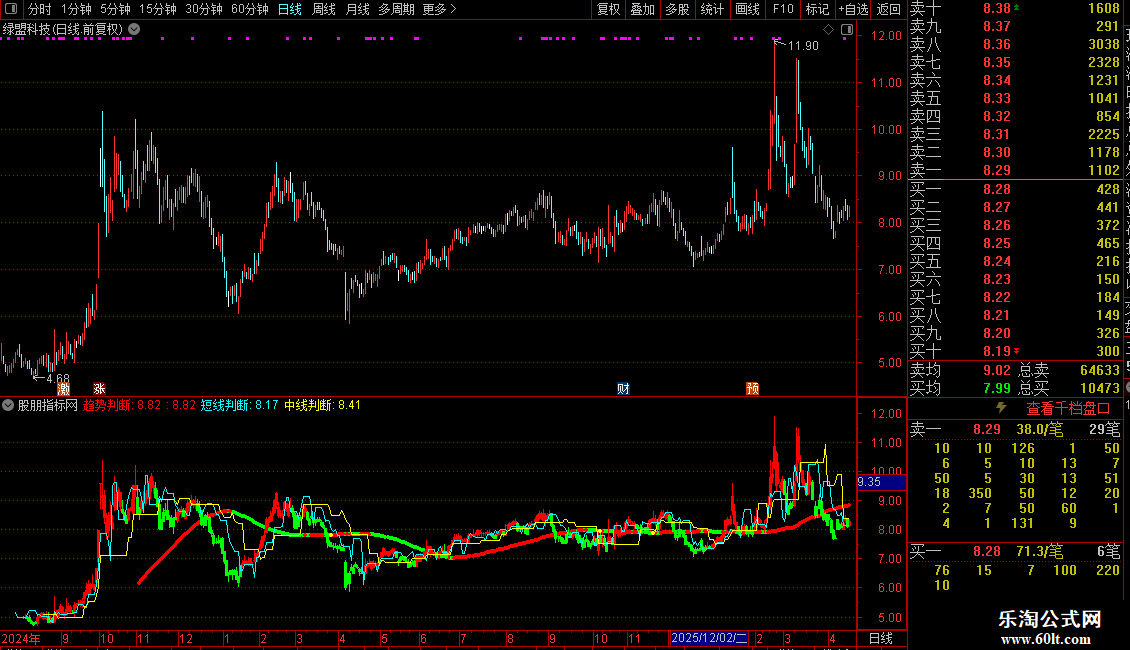
Task: Click the lightning icon beside 查看千档盘口
Action: (1001, 408)
